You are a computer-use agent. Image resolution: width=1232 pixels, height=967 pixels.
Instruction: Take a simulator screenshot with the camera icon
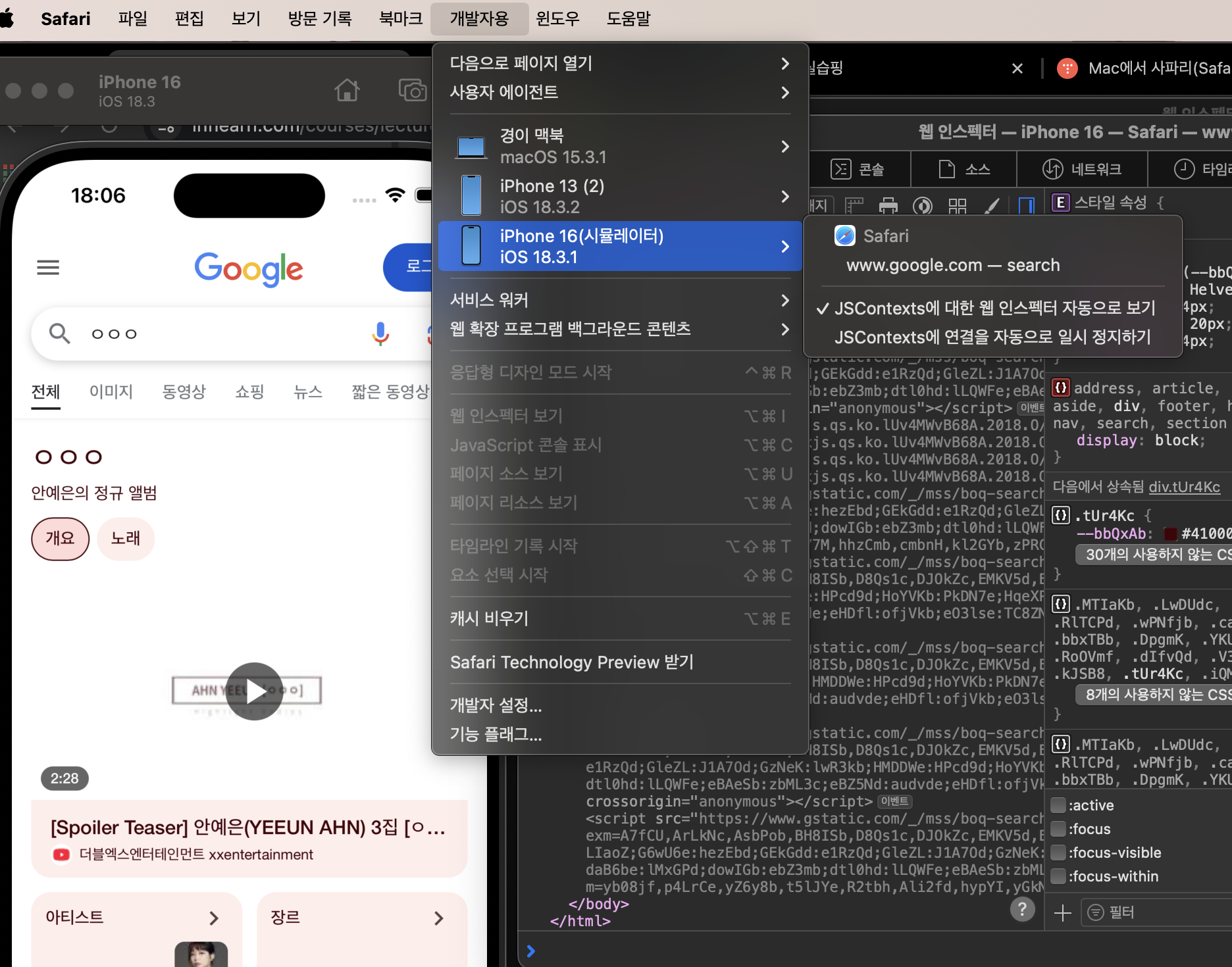coord(412,90)
